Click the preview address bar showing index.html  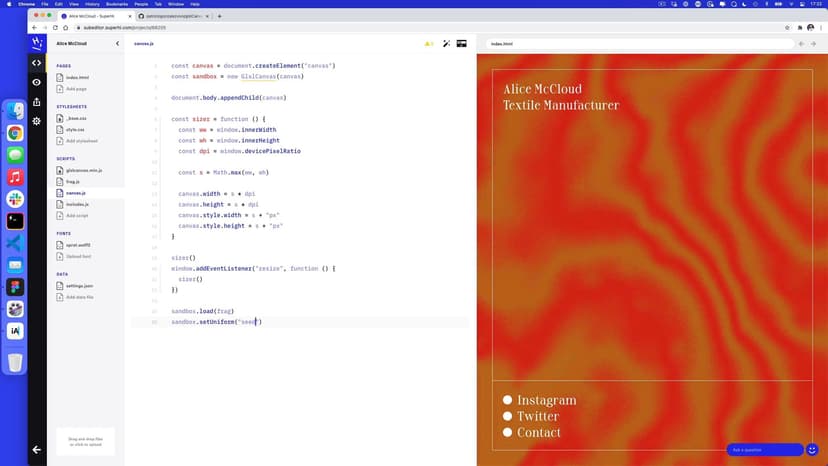coord(640,44)
